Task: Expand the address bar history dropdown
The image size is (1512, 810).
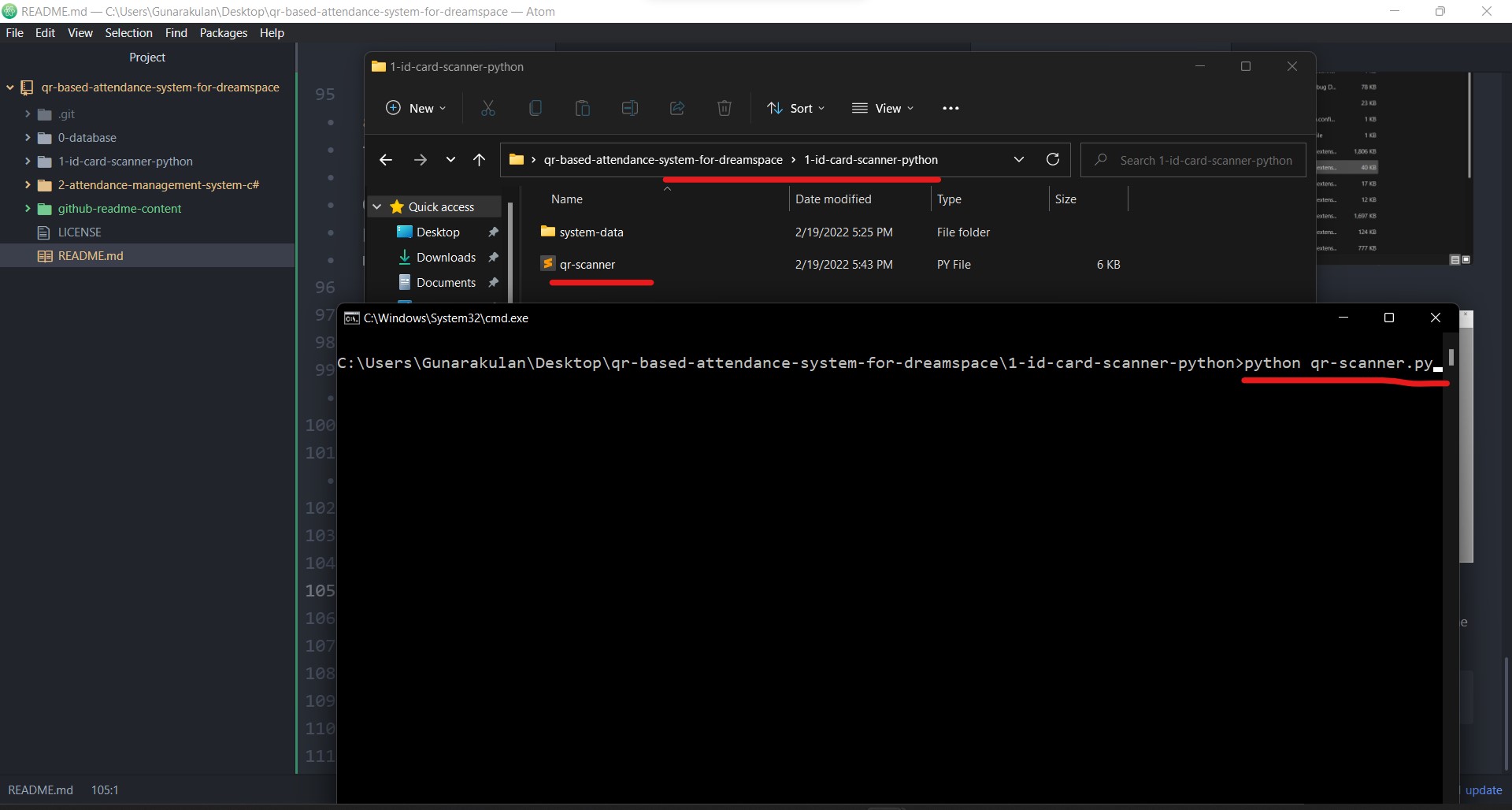Action: [1019, 159]
